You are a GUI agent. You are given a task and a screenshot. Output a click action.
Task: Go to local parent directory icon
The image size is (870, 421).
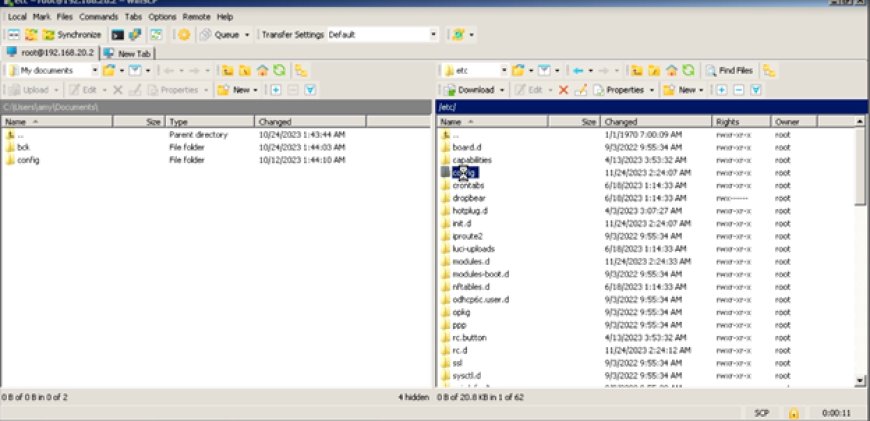click(x=226, y=70)
